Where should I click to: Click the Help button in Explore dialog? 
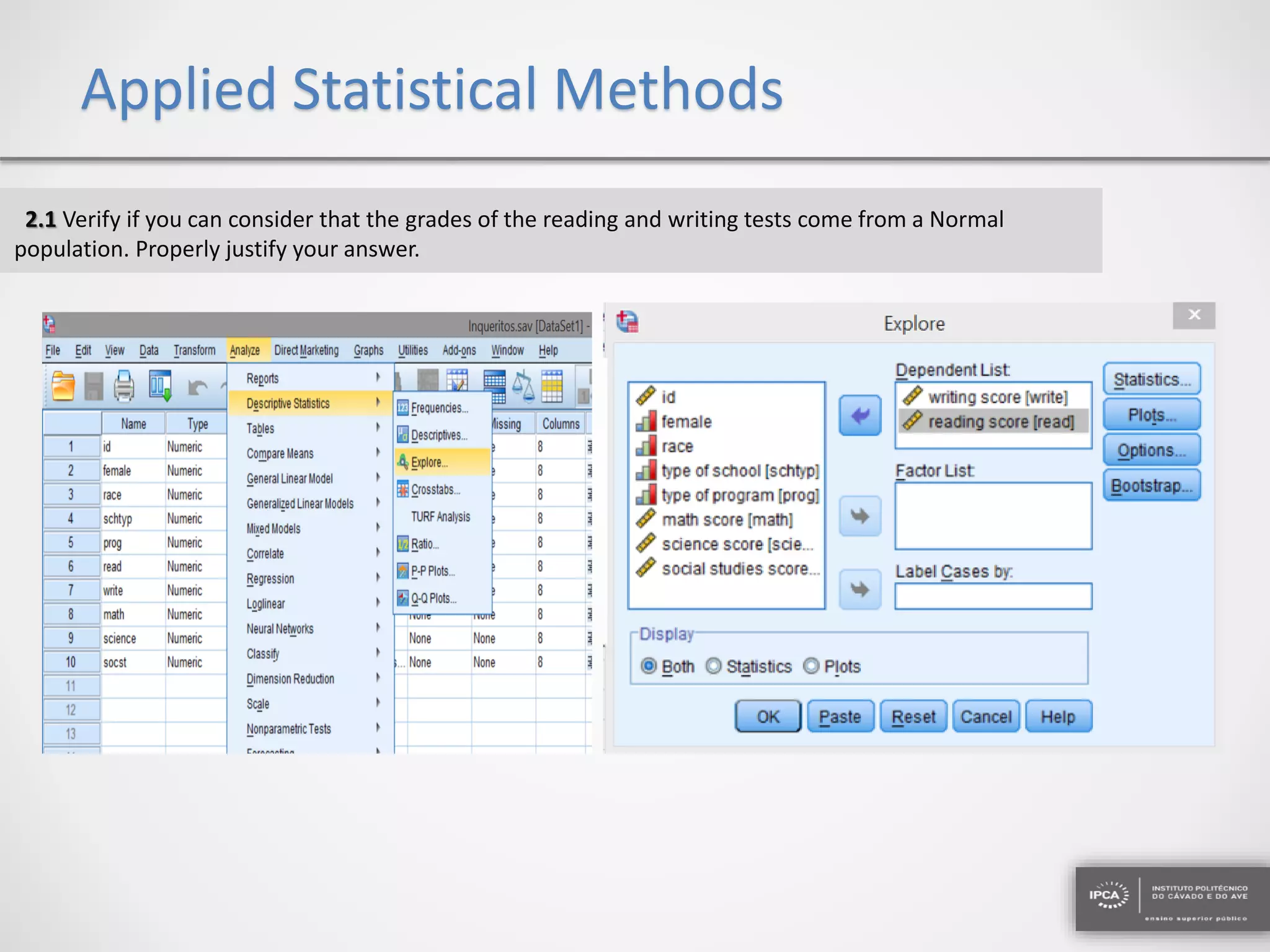tap(1059, 716)
